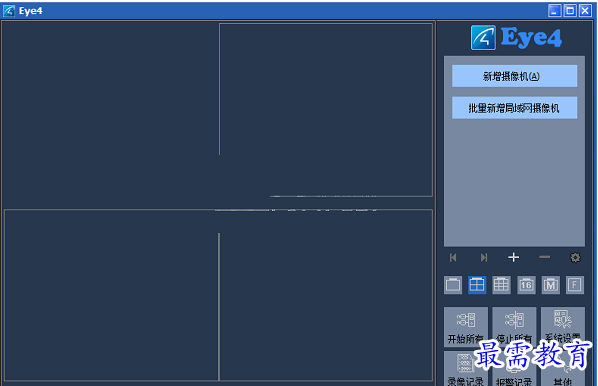Open the gear settings icon
Image resolution: width=598 pixels, height=386 pixels.
575,257
